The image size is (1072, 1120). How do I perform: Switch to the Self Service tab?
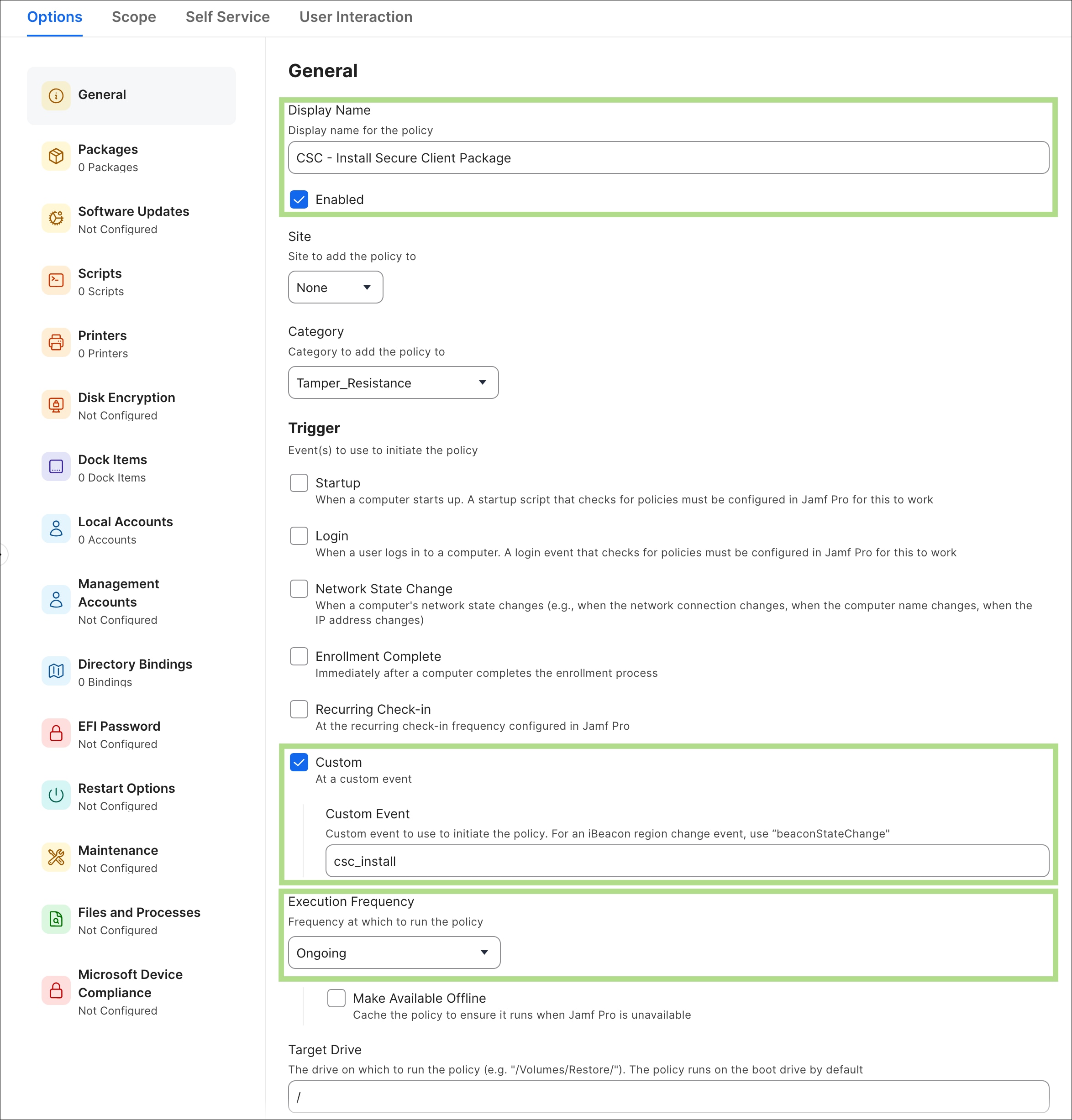click(227, 17)
